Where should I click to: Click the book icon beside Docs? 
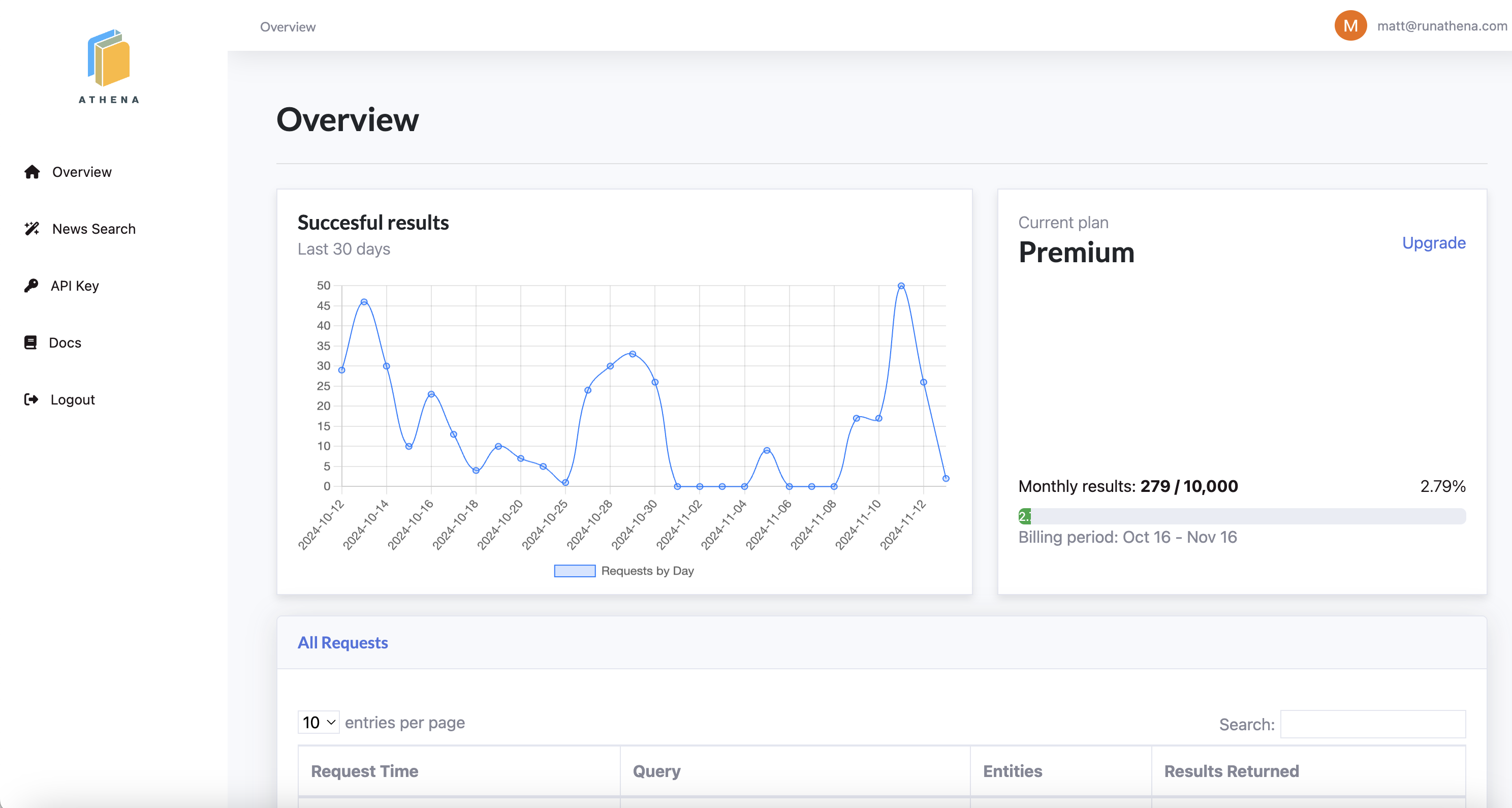[30, 343]
